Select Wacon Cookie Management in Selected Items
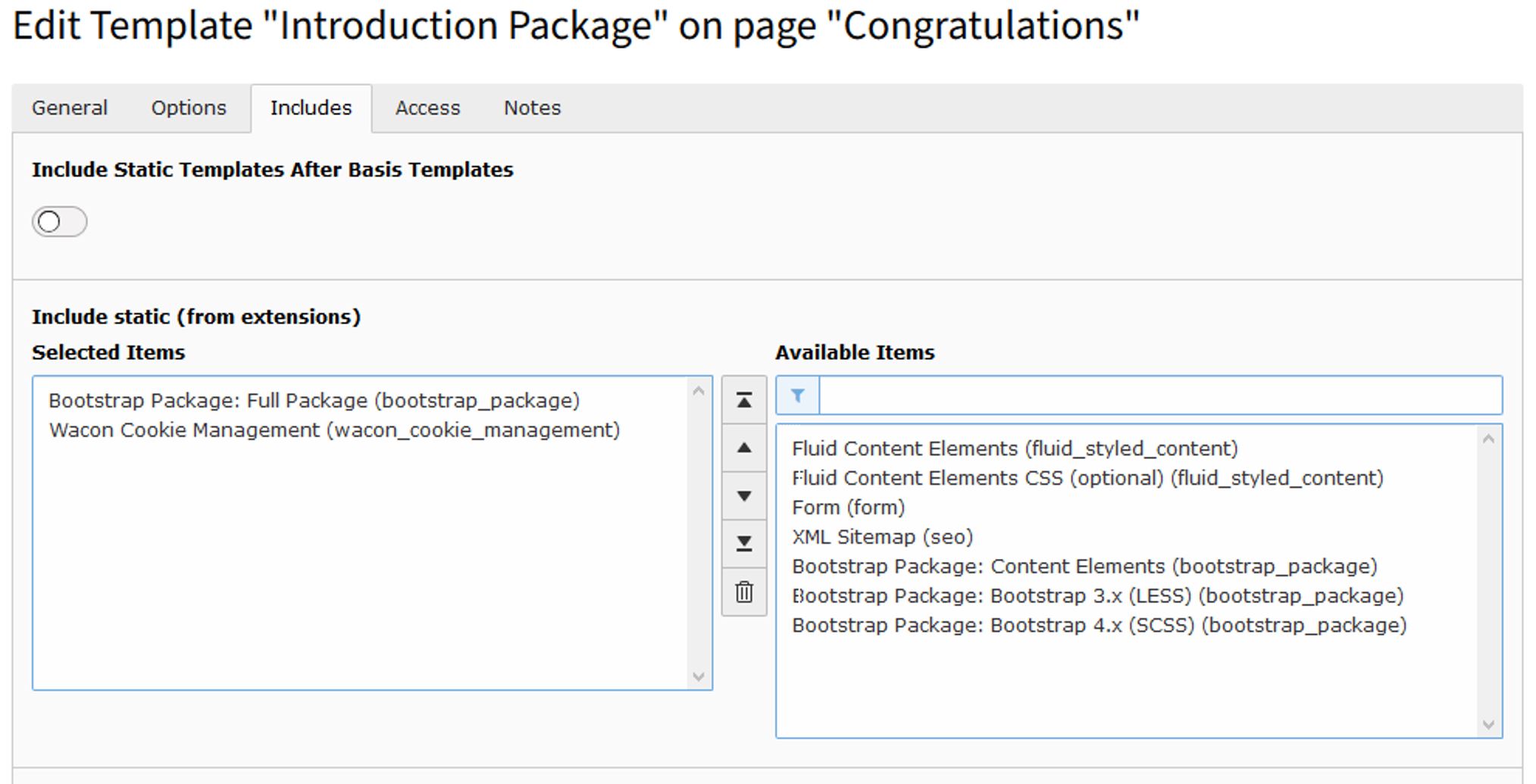The height and width of the screenshot is (784, 1536). pyautogui.click(x=334, y=430)
